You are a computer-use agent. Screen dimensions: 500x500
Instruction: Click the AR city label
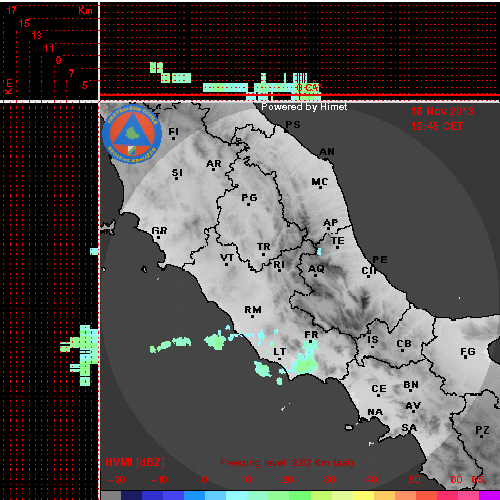pyautogui.click(x=214, y=164)
